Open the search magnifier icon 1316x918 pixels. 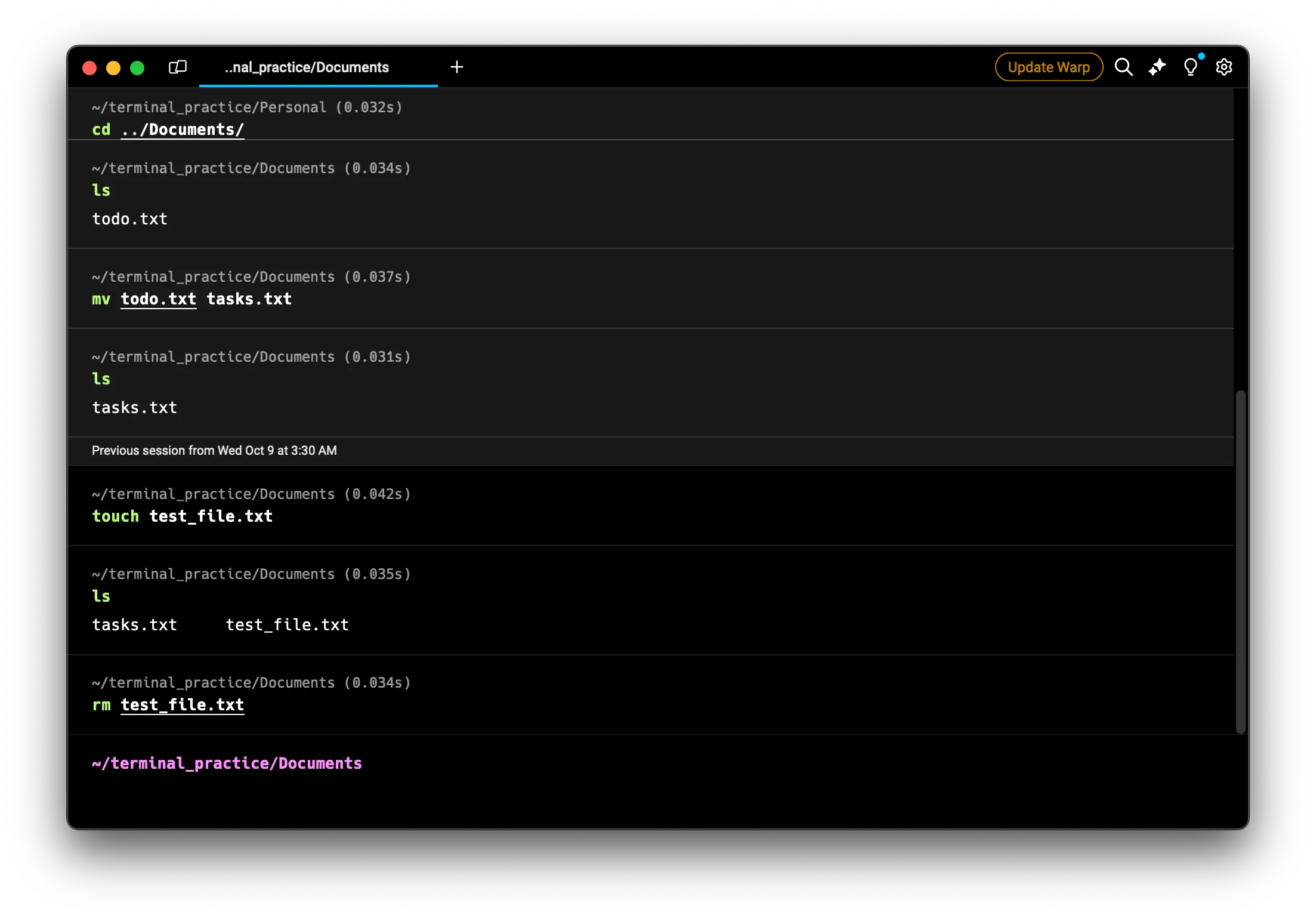(1123, 67)
